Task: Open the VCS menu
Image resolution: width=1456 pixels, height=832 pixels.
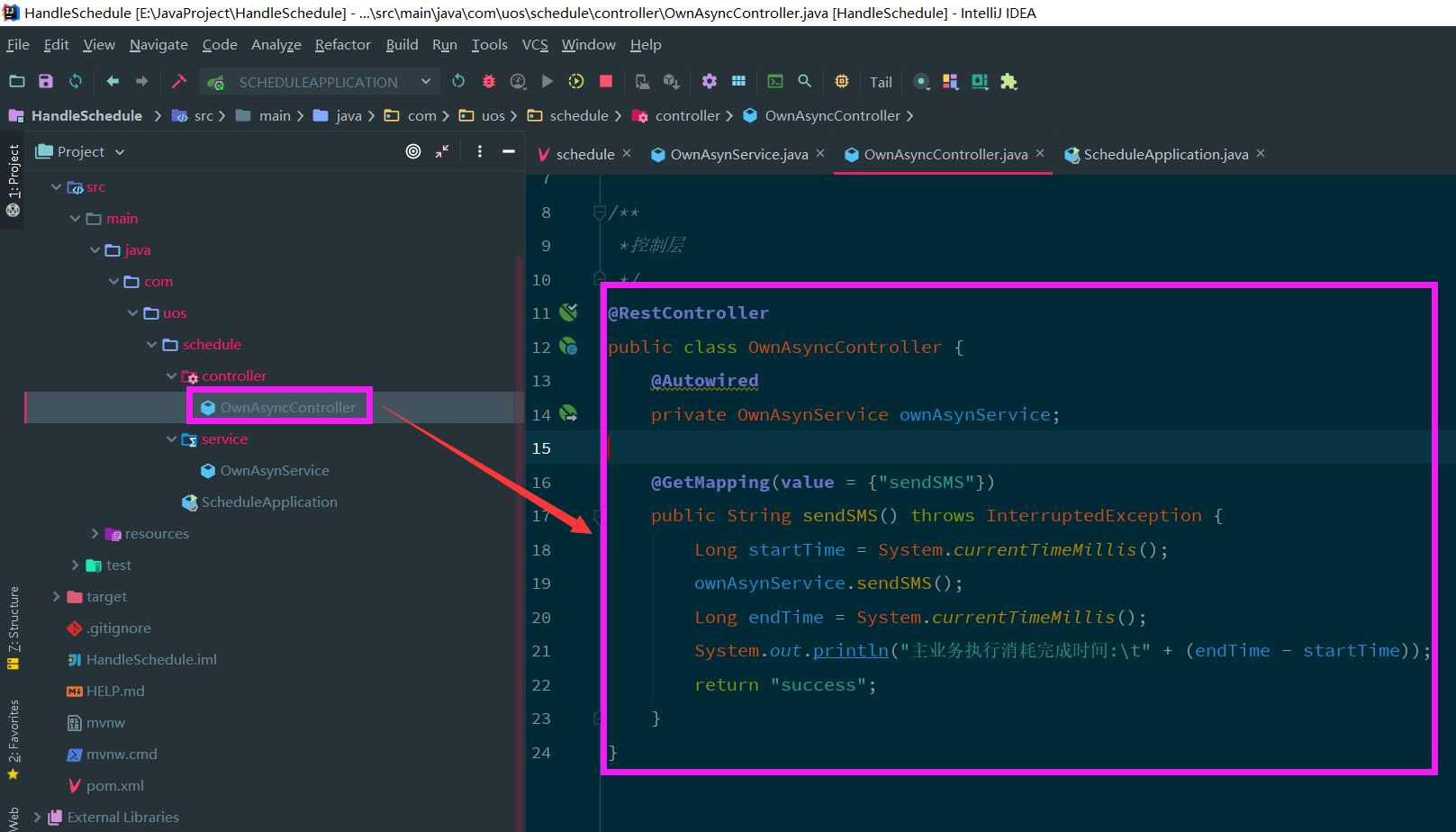Action: click(535, 44)
